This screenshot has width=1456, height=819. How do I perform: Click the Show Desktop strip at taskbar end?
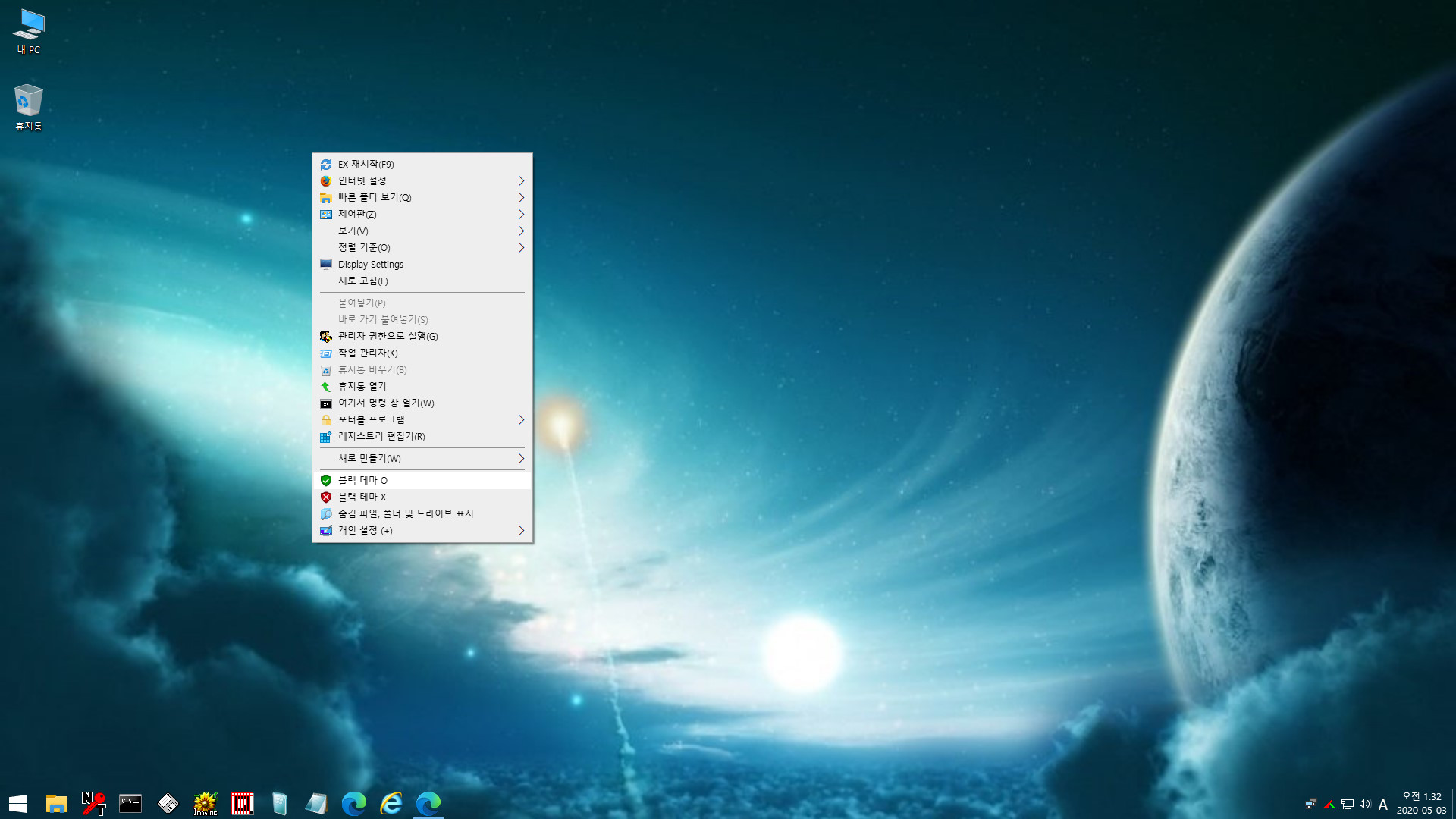coord(1454,803)
